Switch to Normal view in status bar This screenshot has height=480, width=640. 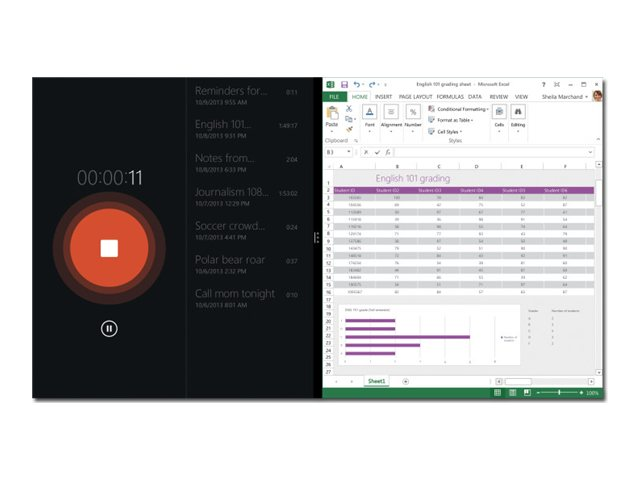click(x=497, y=393)
